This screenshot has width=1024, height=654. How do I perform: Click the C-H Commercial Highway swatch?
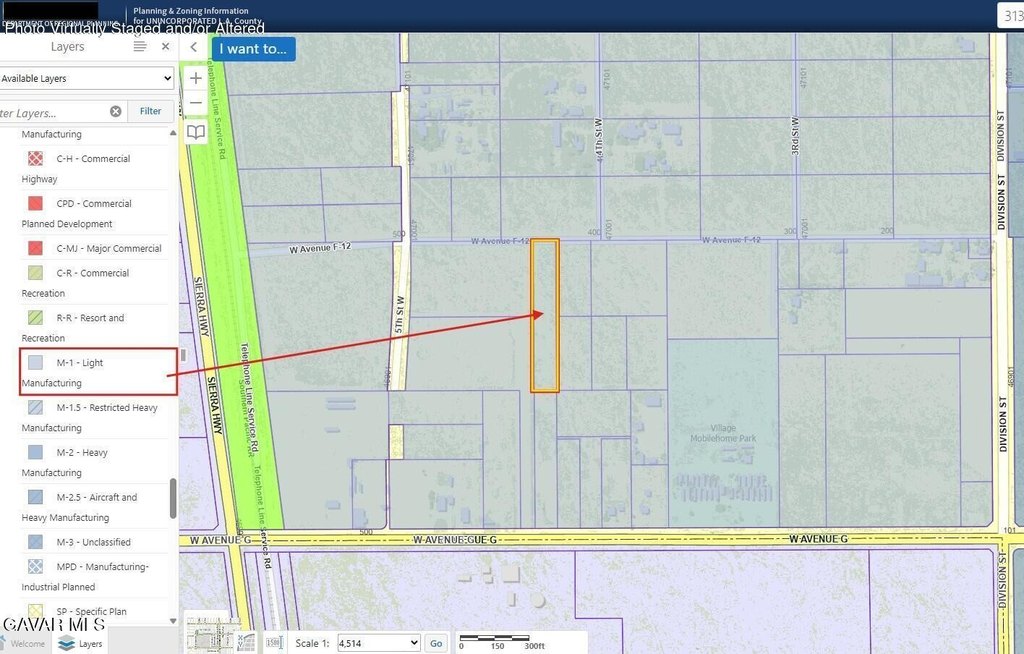35,158
